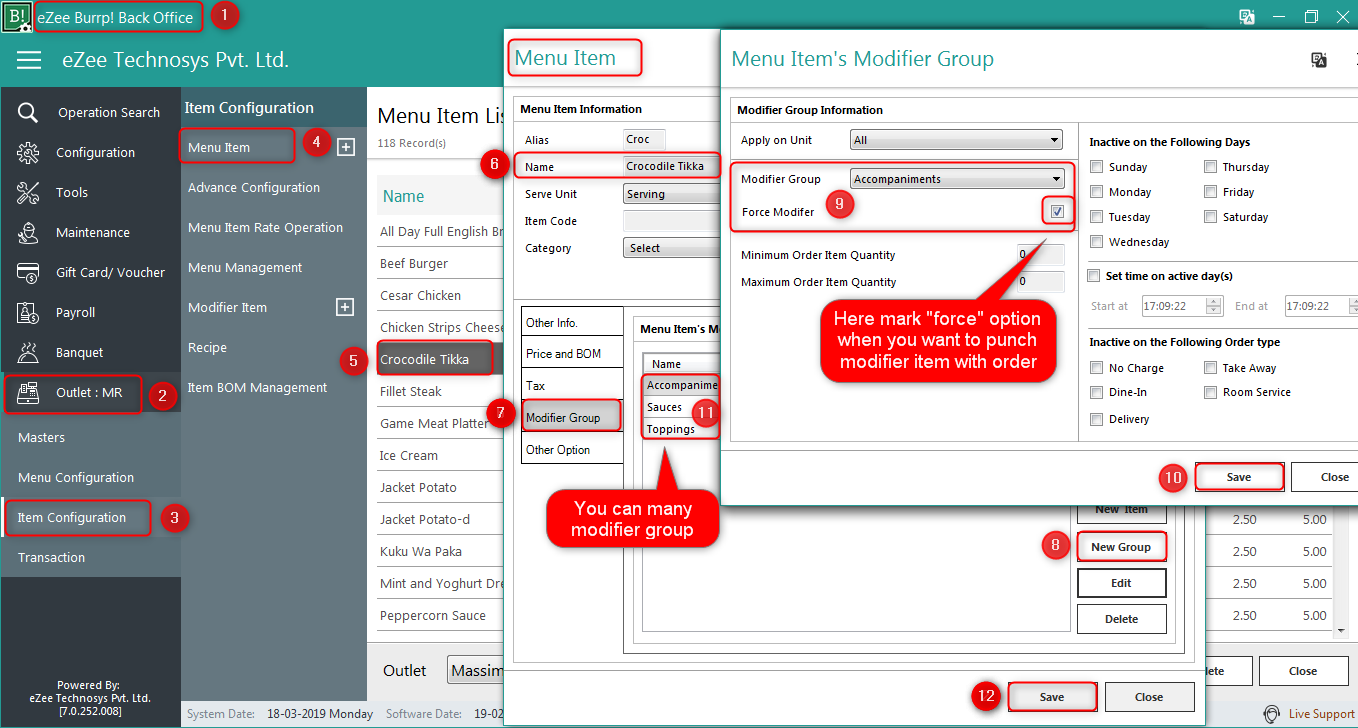
Task: Open Operation Search magnifier icon
Action: 28,112
